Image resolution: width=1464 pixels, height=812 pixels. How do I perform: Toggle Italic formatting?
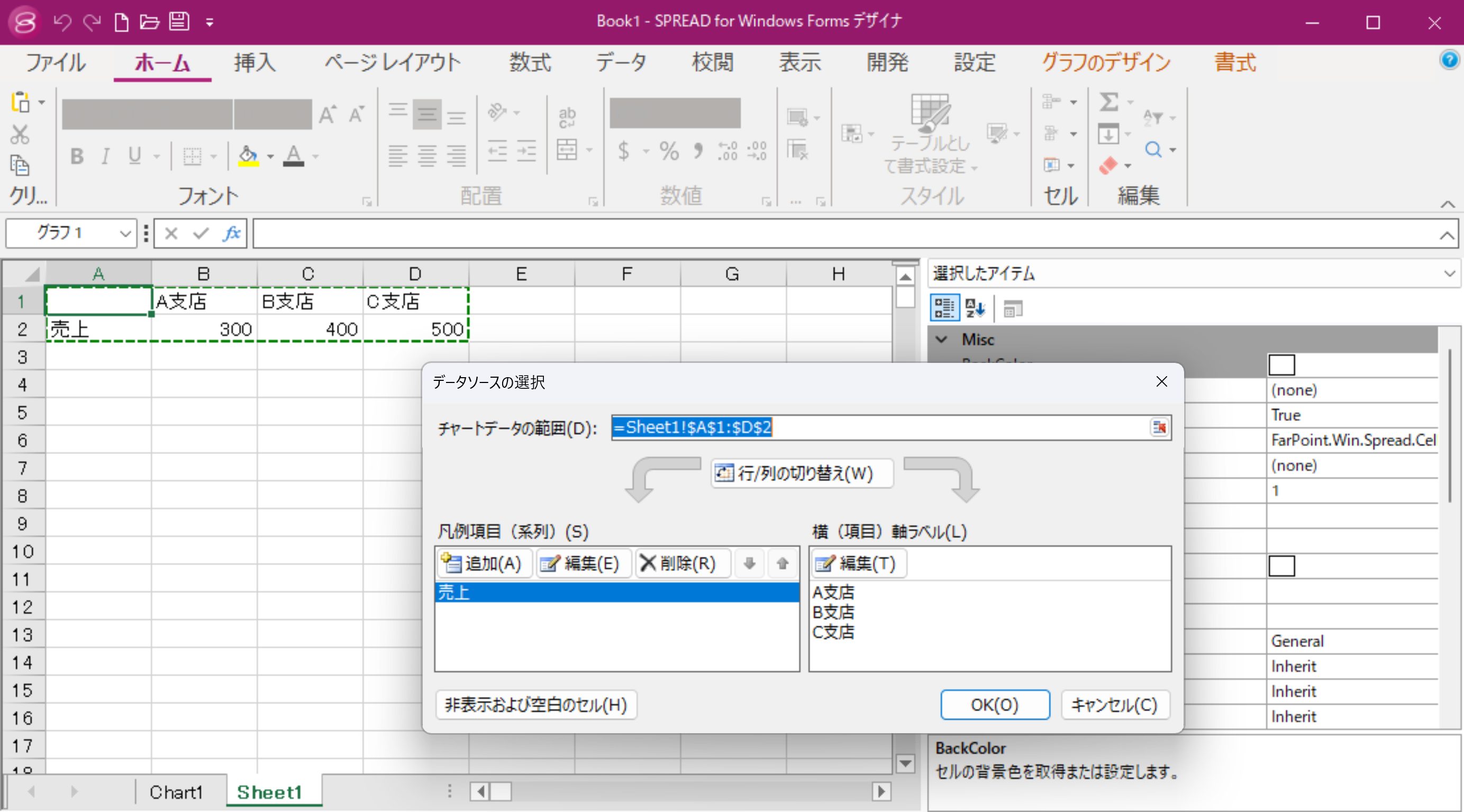coord(105,156)
